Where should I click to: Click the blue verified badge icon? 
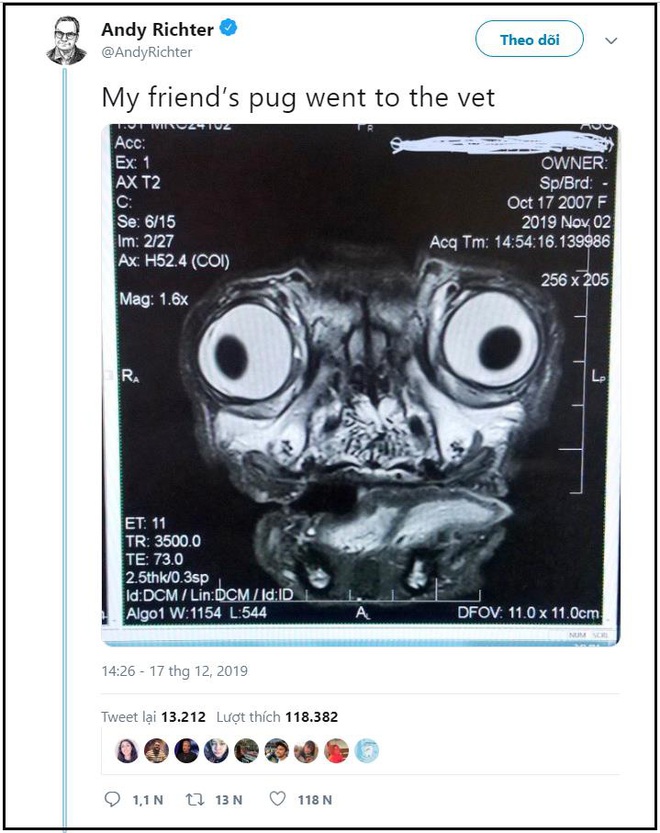coord(229,28)
